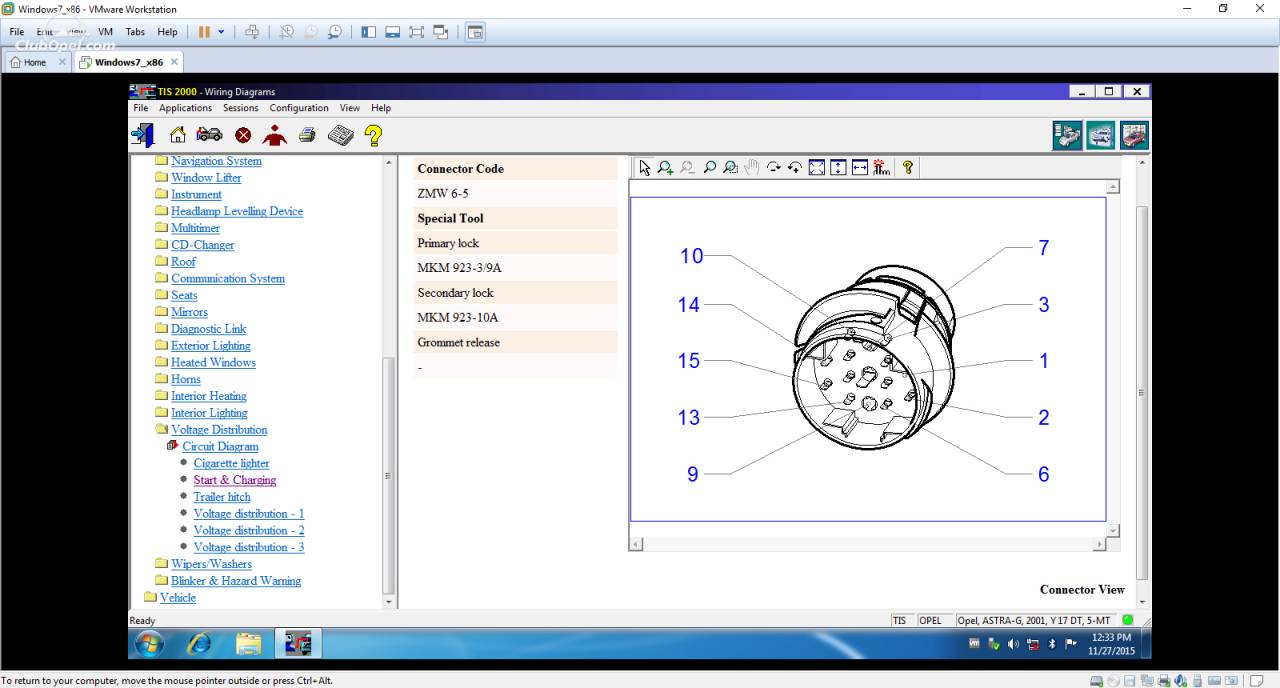The width and height of the screenshot is (1280, 688).
Task: Open the Voltage distribution - 1 link
Action: pos(249,514)
